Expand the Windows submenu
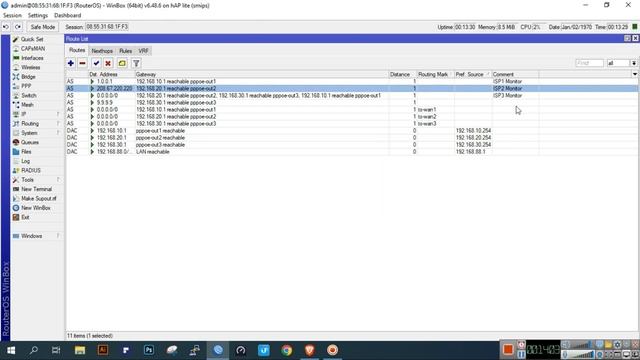The image size is (640, 360). click(36, 236)
